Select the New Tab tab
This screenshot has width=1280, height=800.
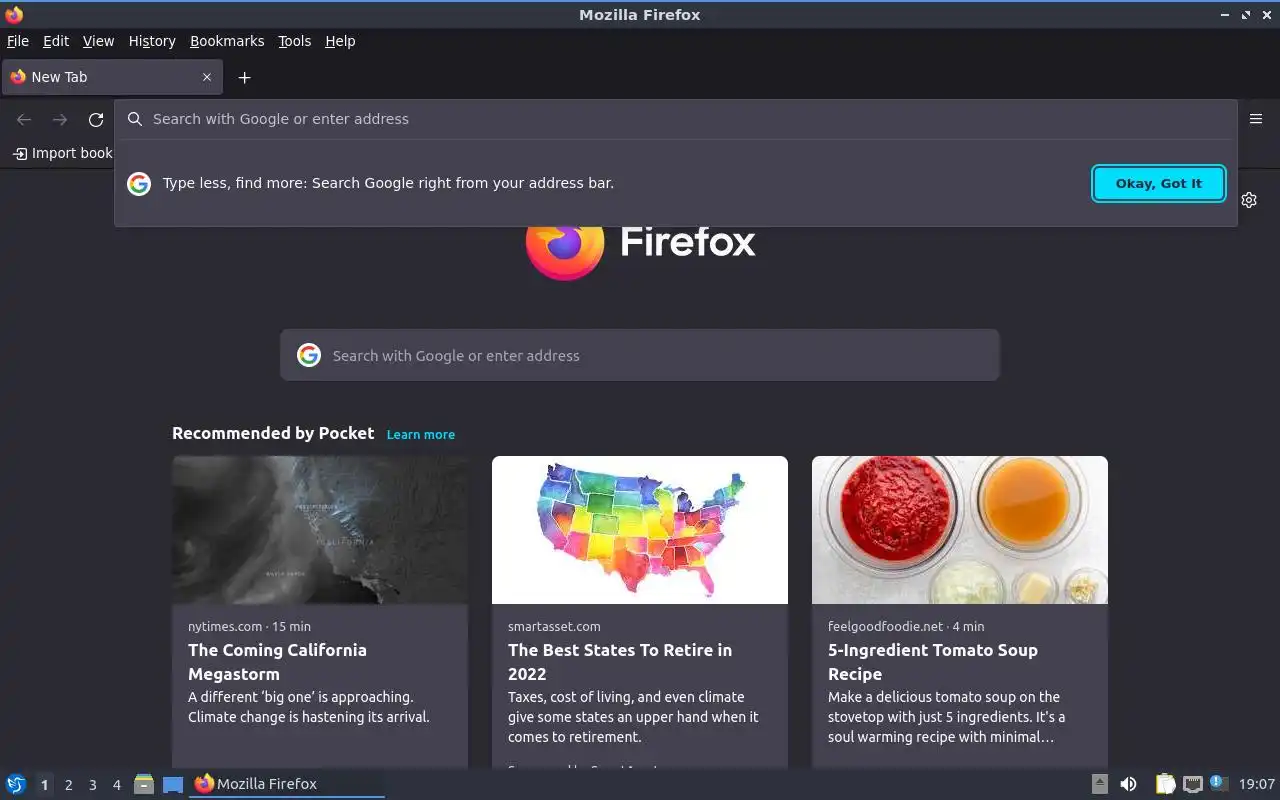pyautogui.click(x=112, y=77)
